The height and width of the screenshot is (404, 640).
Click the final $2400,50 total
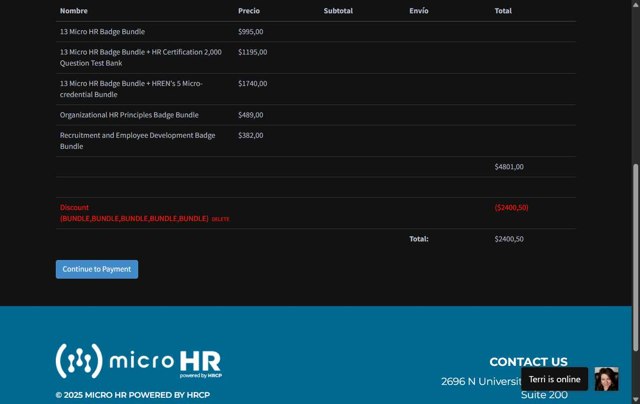(509, 239)
